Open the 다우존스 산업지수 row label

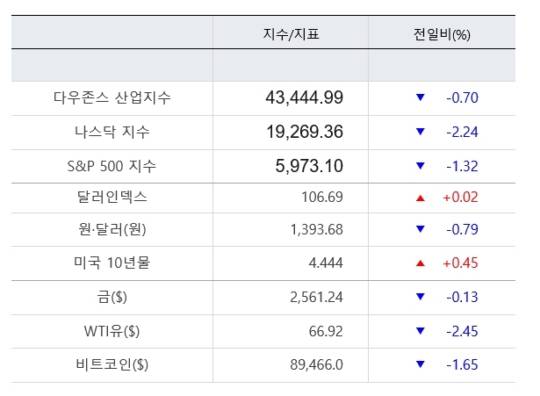pyautogui.click(x=112, y=97)
